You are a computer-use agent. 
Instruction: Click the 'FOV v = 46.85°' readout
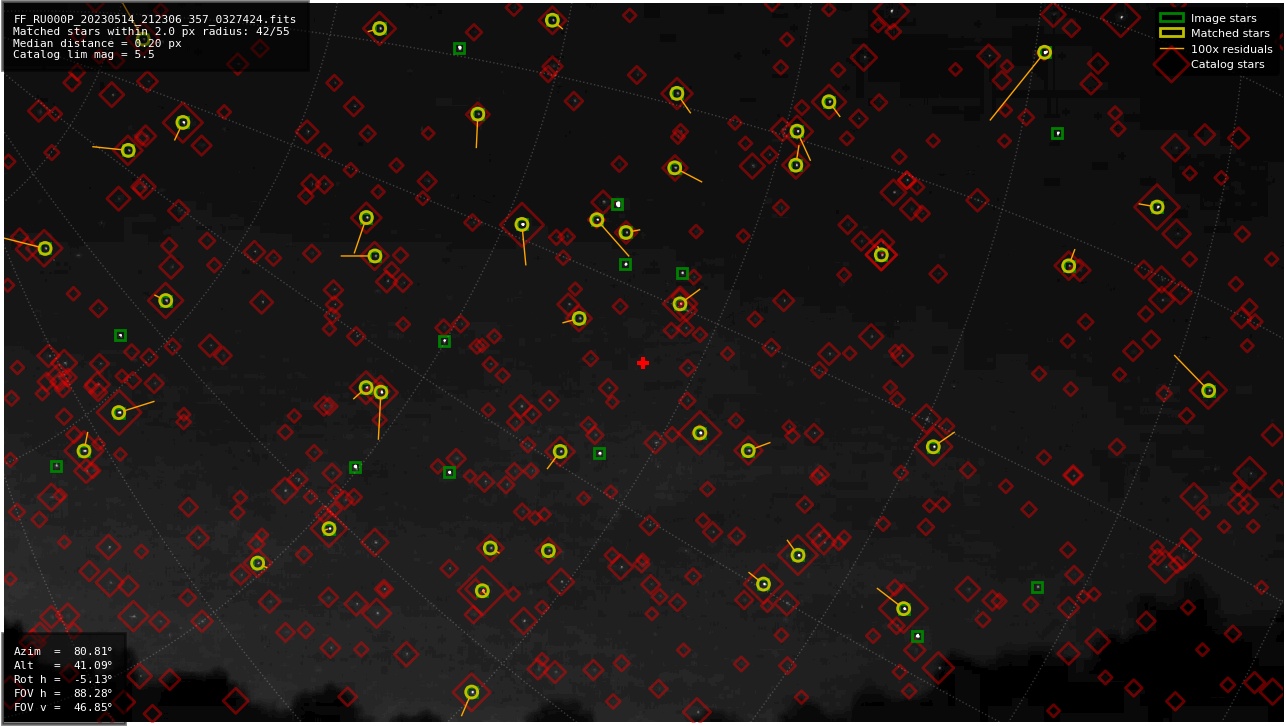tap(63, 707)
